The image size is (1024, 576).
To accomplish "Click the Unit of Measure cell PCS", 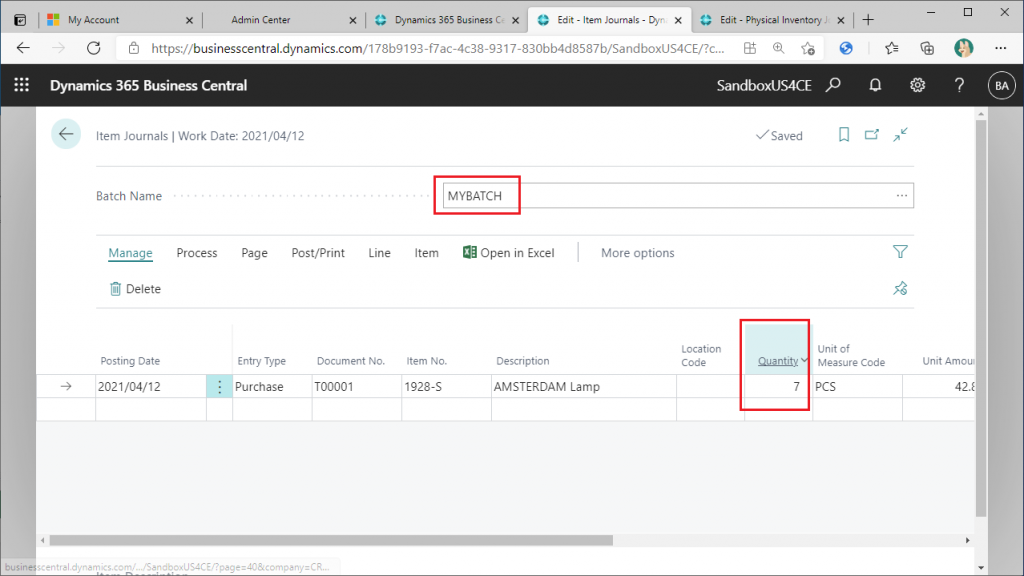I will pos(857,387).
